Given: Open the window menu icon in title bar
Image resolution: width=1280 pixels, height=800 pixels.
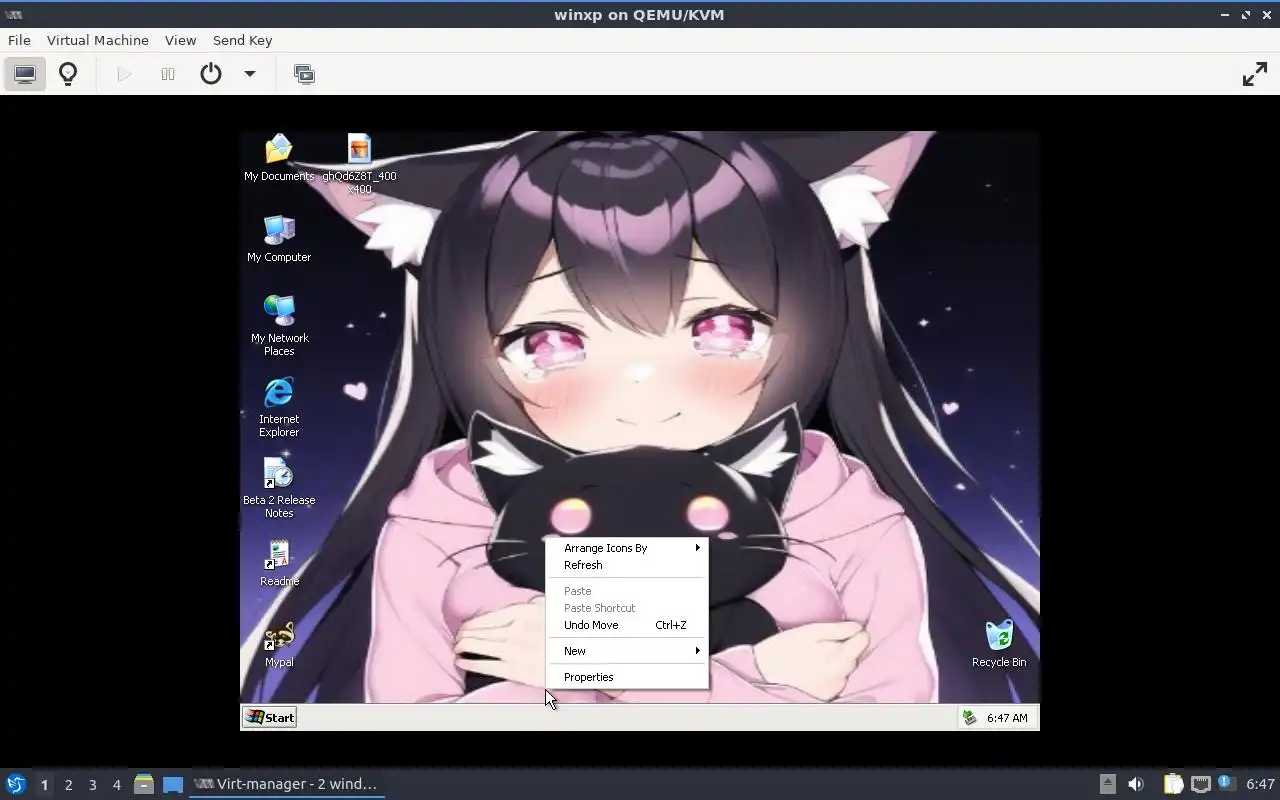Looking at the screenshot, I should [14, 15].
